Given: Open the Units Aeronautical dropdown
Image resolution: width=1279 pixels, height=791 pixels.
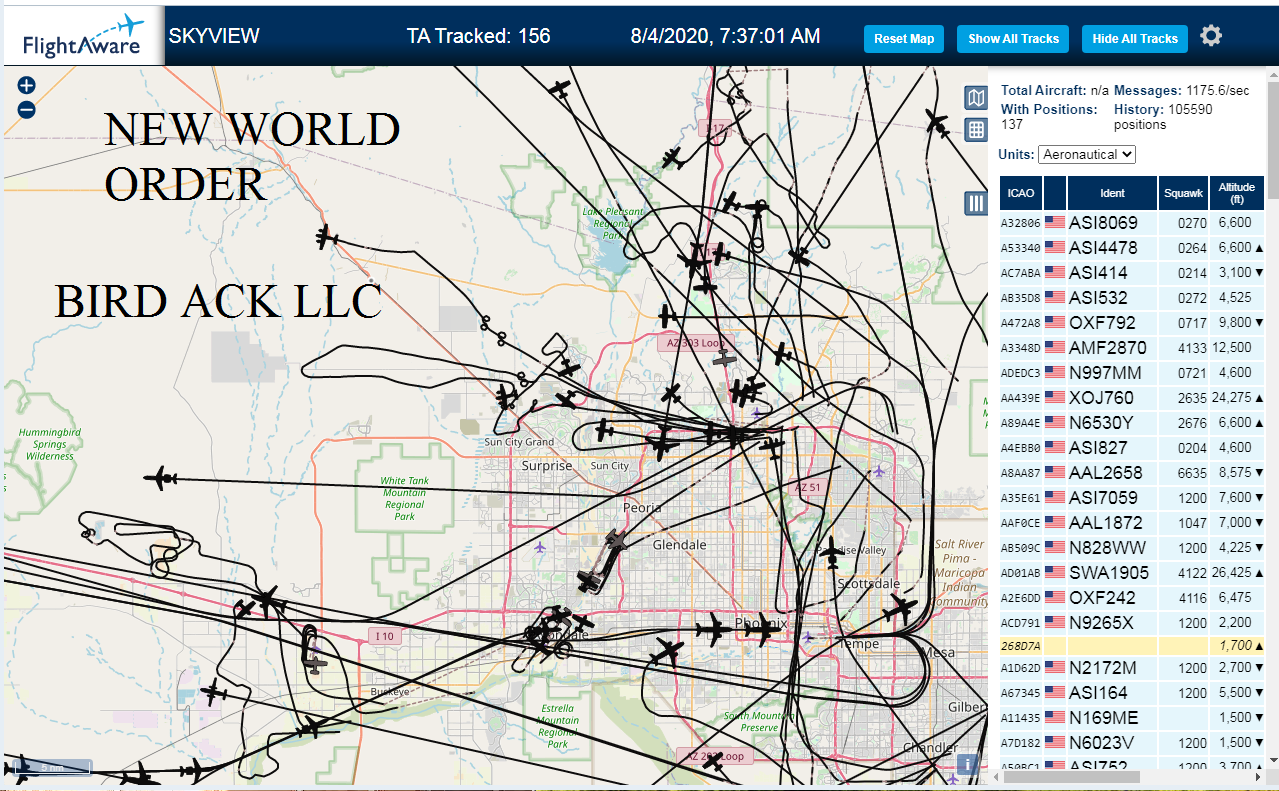Looking at the screenshot, I should 1087,155.
